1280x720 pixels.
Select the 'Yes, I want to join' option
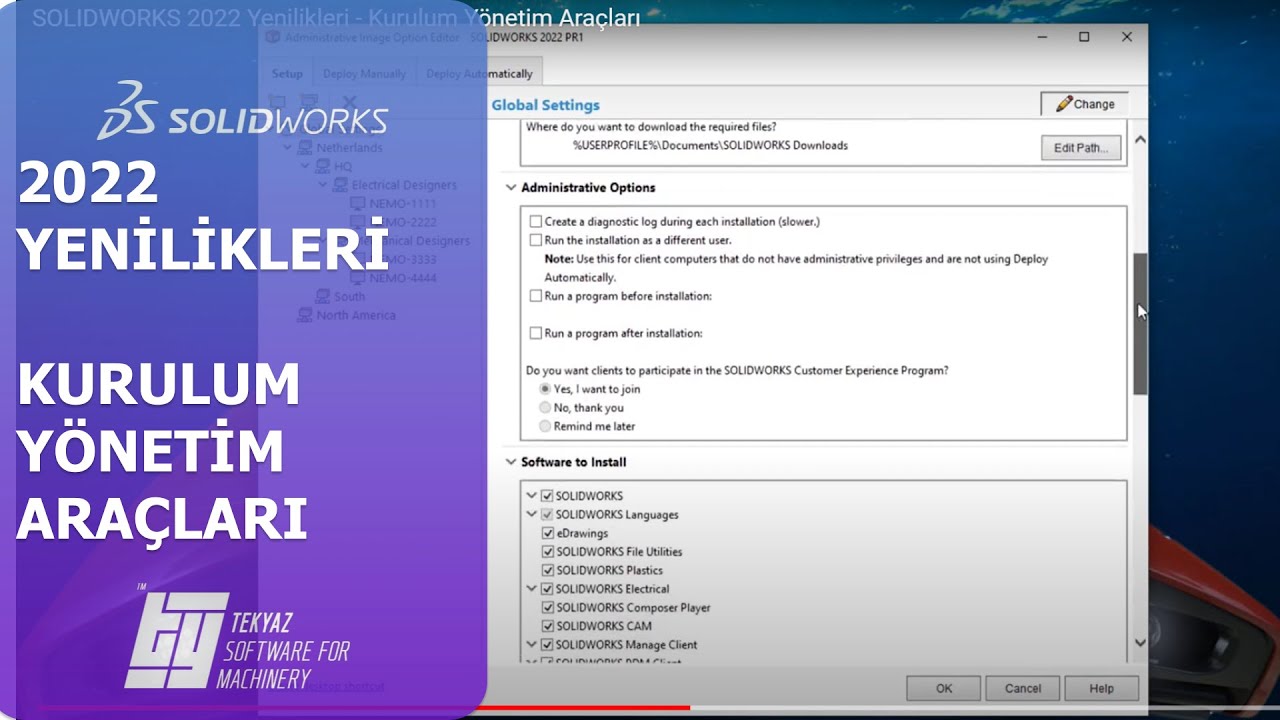(545, 389)
